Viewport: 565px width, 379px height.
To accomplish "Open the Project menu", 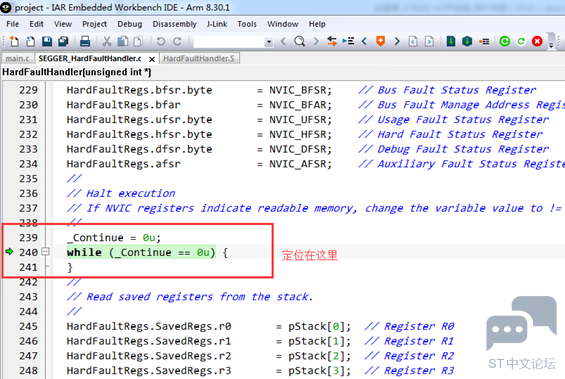I will pyautogui.click(x=94, y=24).
